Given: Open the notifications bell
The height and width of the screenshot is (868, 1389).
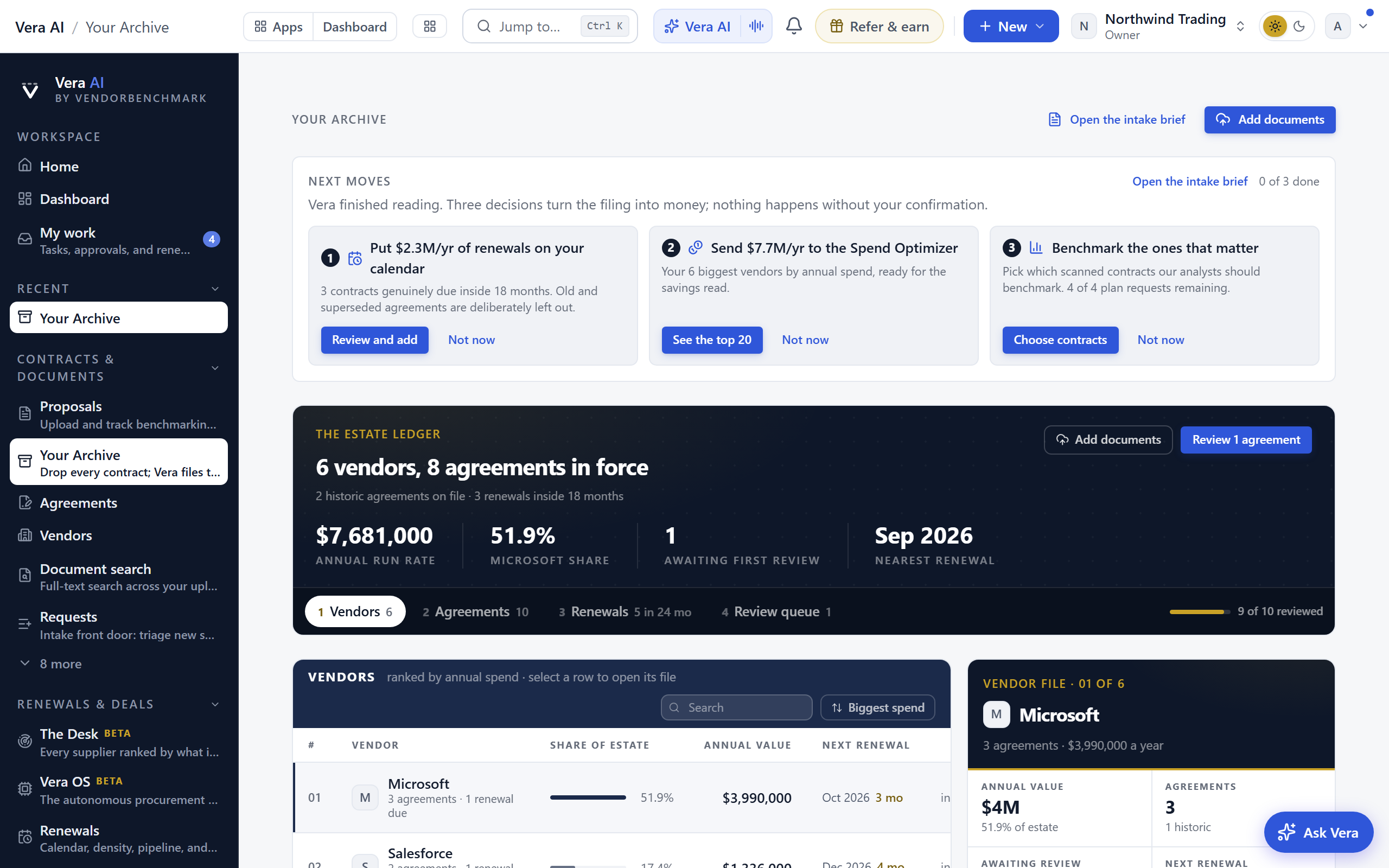Looking at the screenshot, I should coord(793,27).
